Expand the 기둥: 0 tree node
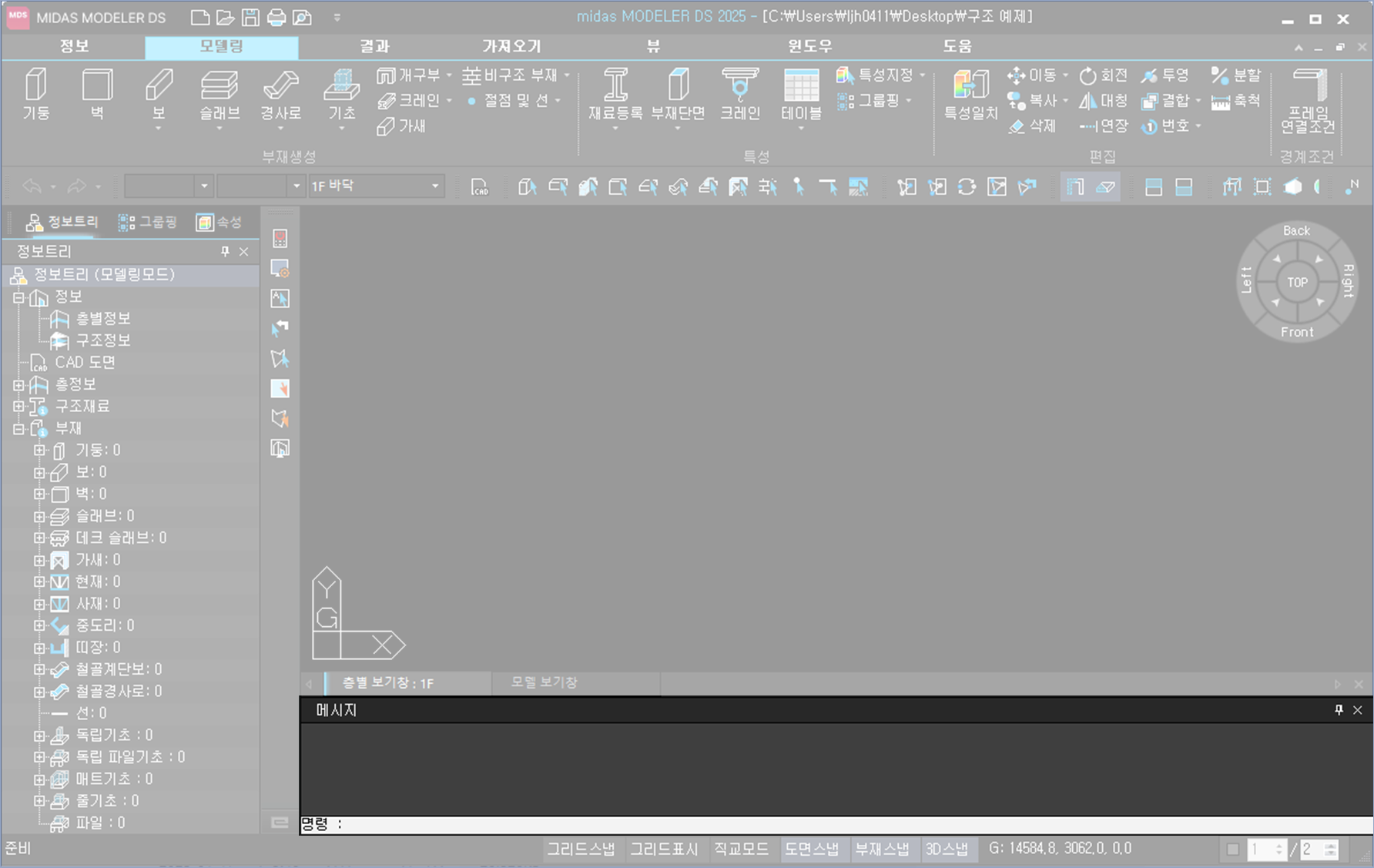Image resolution: width=1374 pixels, height=868 pixels. [39, 450]
